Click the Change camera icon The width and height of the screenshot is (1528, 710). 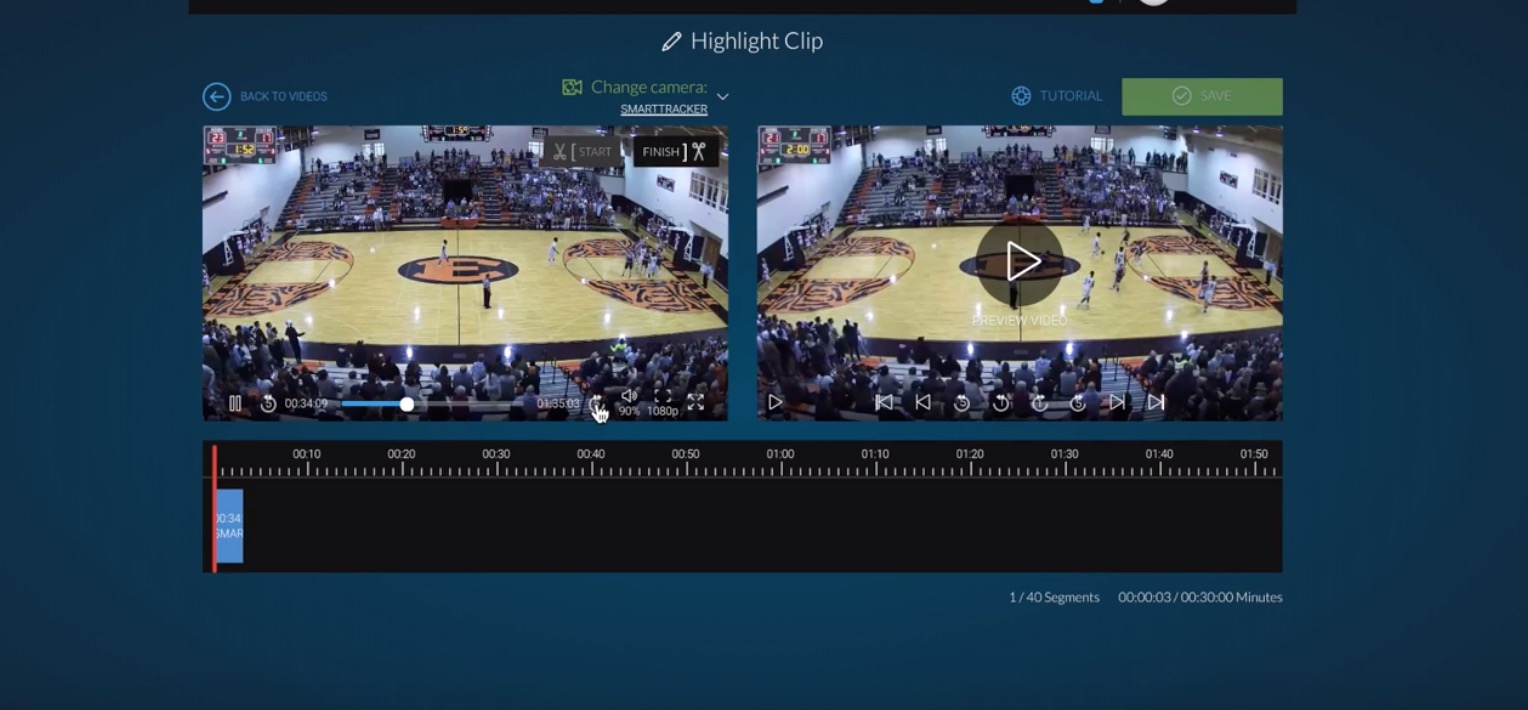tap(571, 87)
